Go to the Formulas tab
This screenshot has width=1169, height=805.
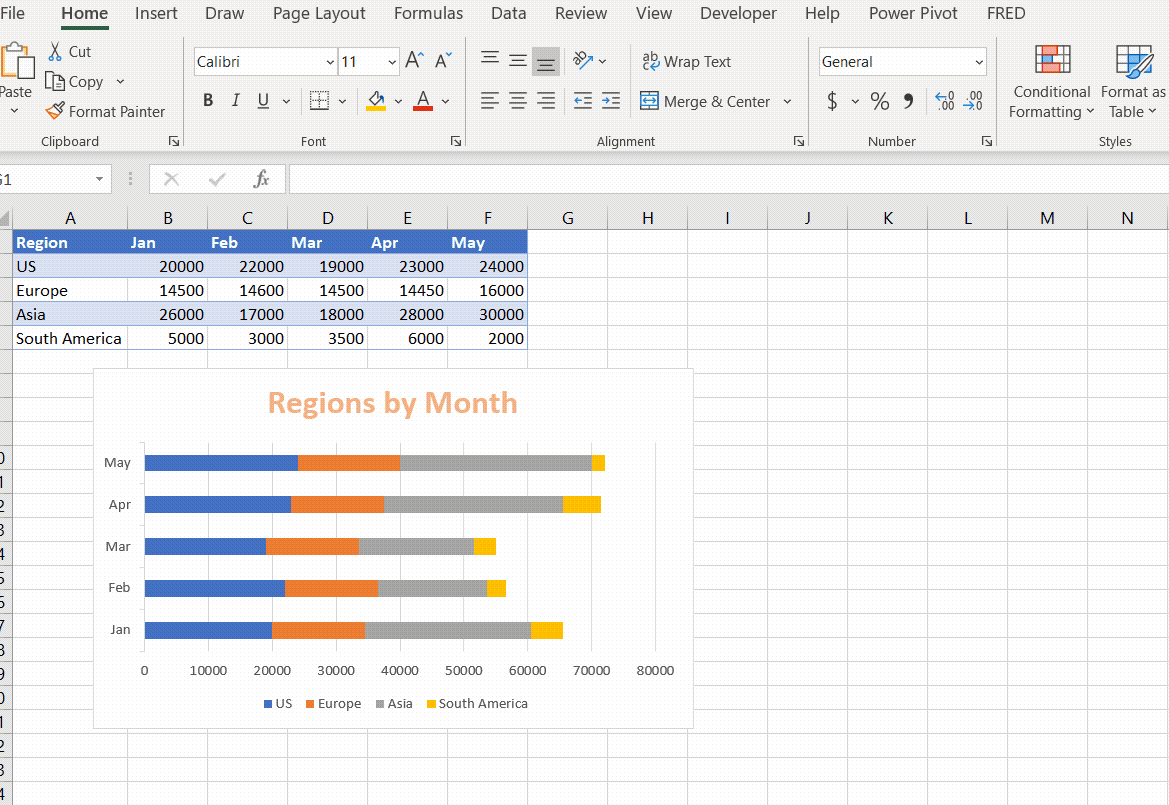tap(428, 13)
